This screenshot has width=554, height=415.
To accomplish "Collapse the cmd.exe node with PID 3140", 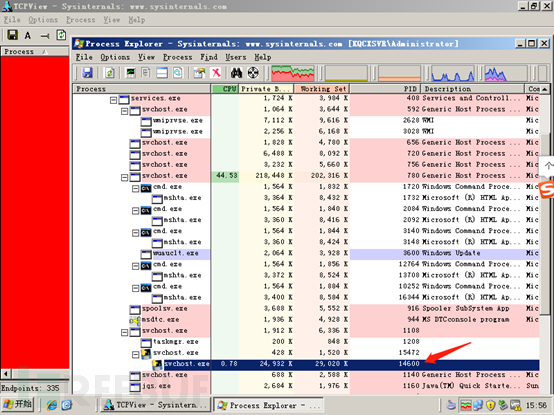I will [135, 233].
